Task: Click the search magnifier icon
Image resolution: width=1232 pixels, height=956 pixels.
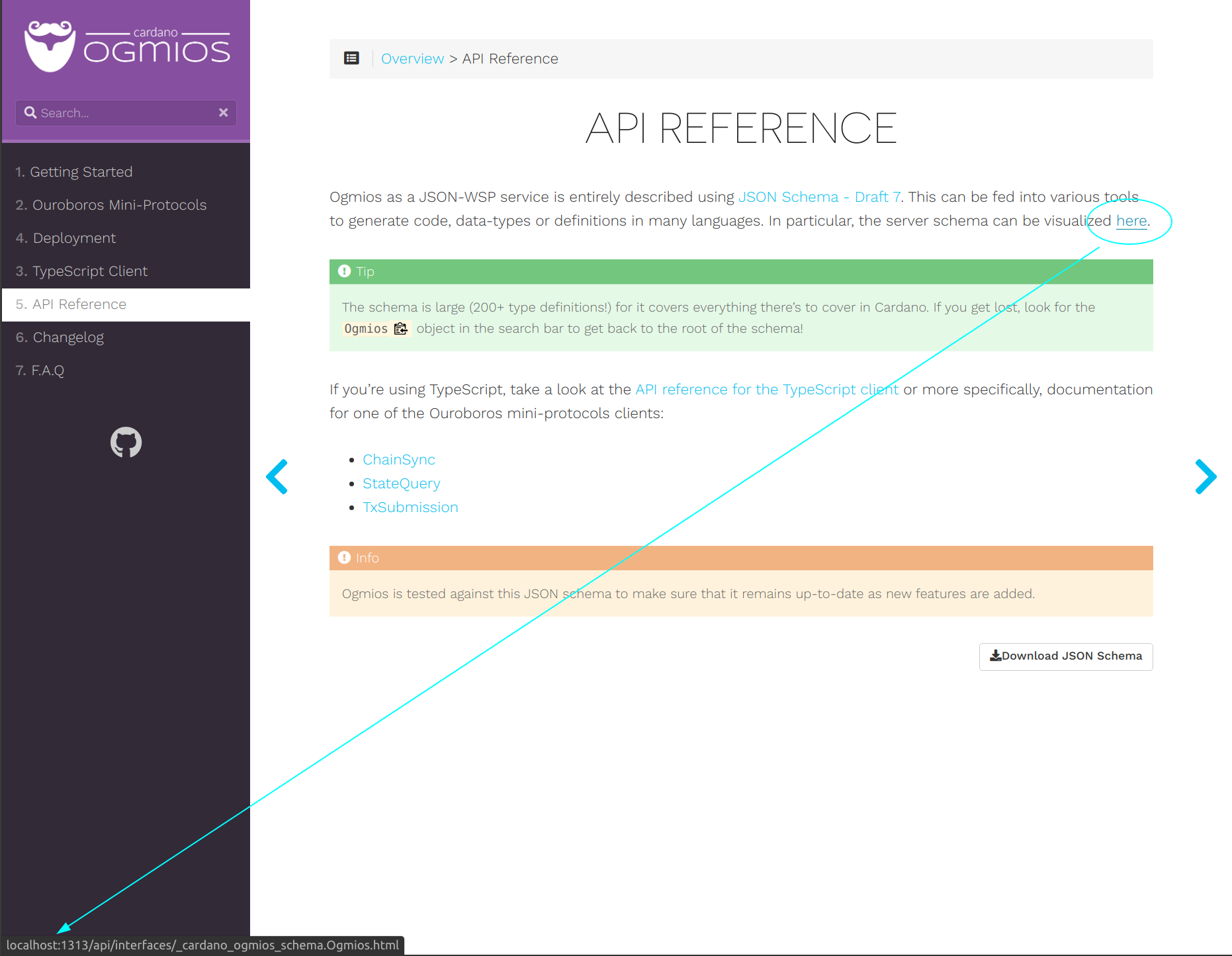Action: click(30, 112)
